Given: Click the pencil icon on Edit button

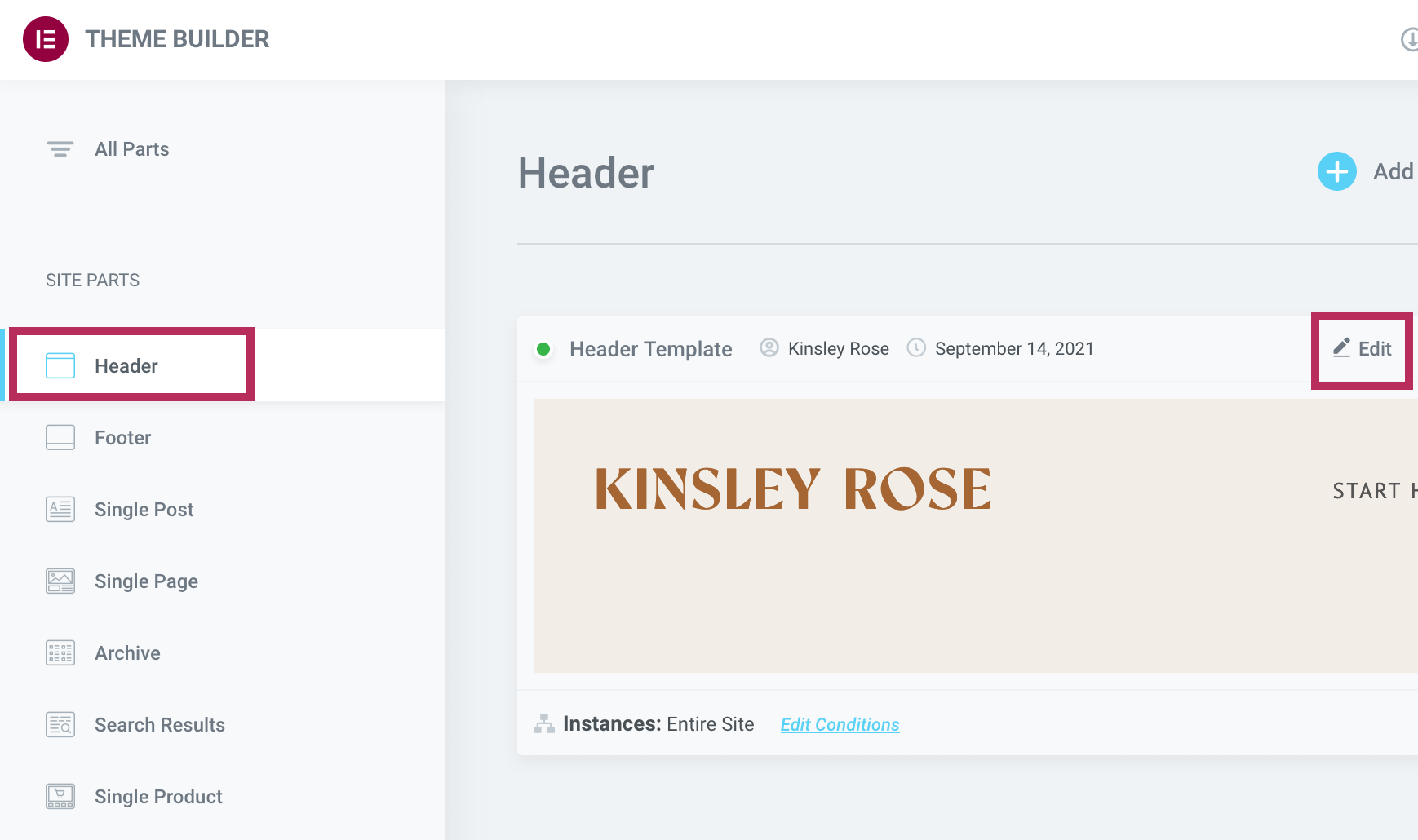Looking at the screenshot, I should pyautogui.click(x=1340, y=347).
